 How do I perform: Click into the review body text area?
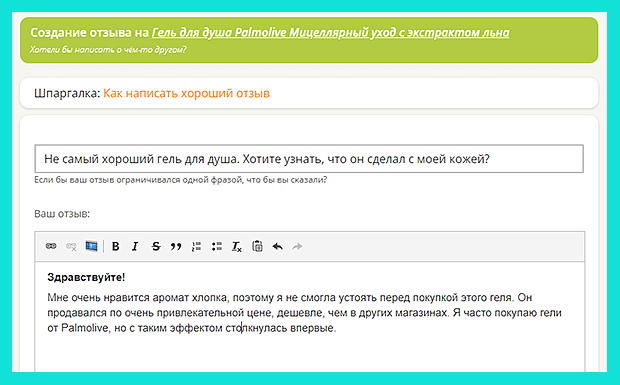click(x=310, y=316)
